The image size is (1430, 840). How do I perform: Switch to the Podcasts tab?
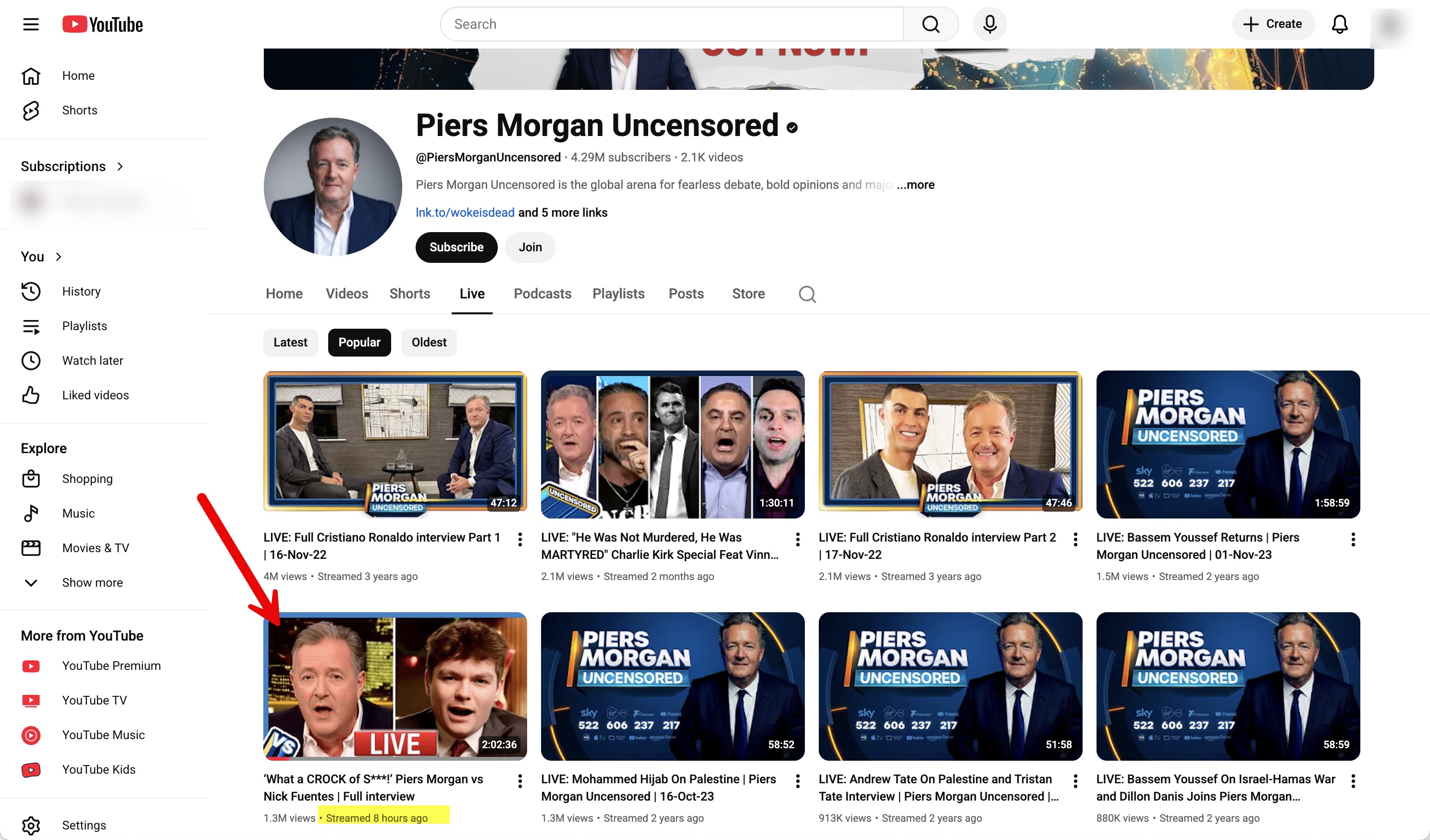click(542, 294)
